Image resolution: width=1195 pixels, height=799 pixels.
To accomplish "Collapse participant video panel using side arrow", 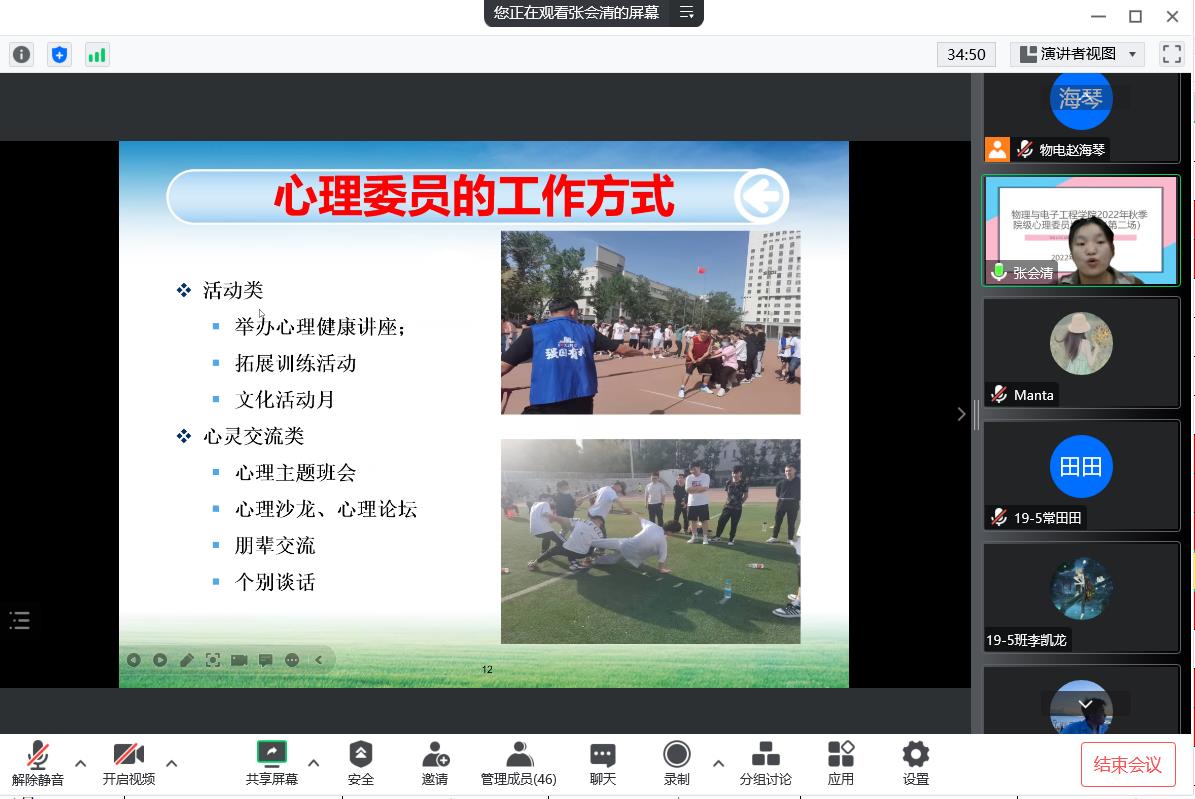I will click(x=961, y=413).
